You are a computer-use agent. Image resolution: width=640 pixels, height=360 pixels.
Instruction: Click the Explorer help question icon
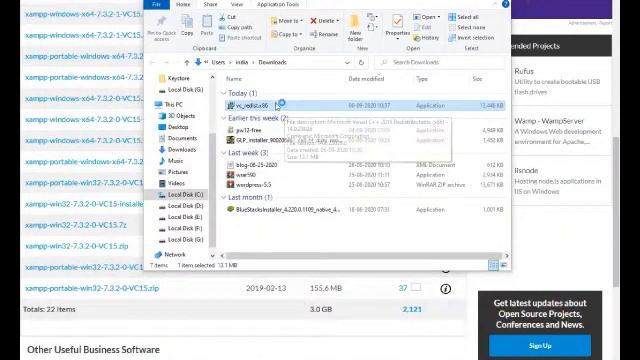point(505,4)
